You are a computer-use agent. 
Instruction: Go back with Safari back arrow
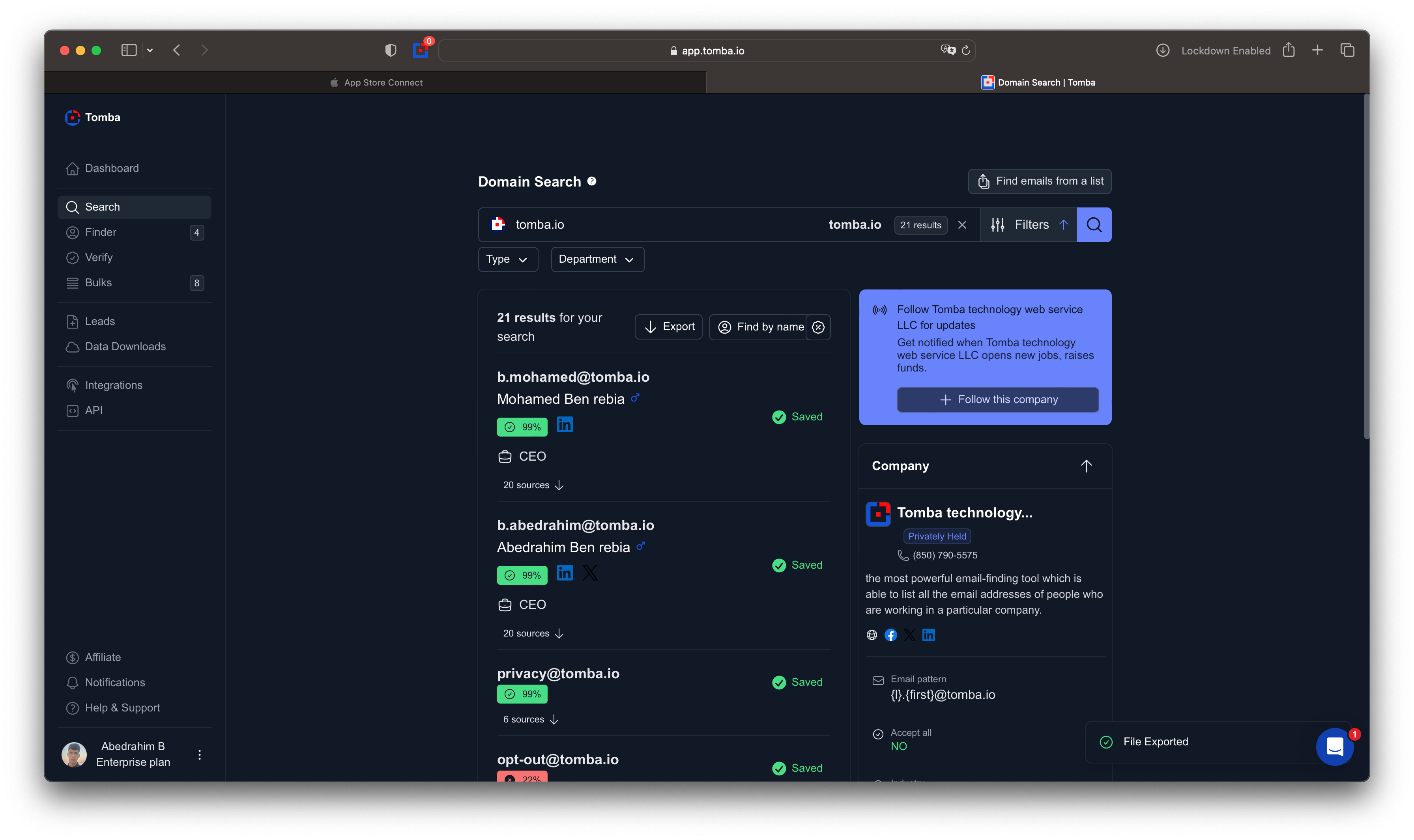tap(177, 50)
